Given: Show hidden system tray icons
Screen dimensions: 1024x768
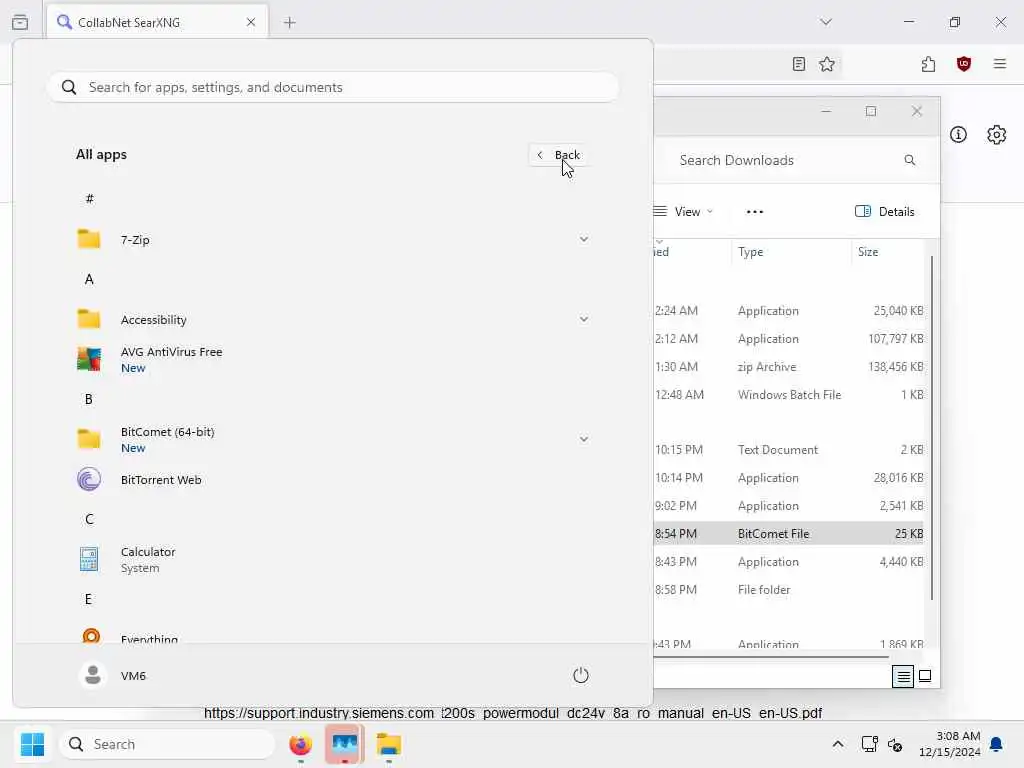Looking at the screenshot, I should pyautogui.click(x=838, y=744).
